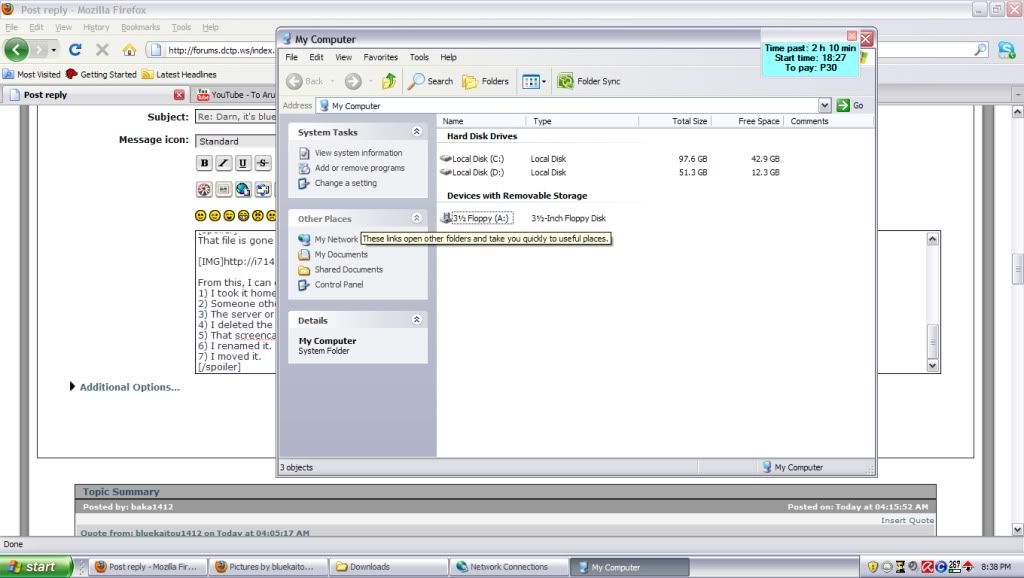Viewport: 1024px width, 578px height.
Task: Click Underline formatting button in reply form
Action: pos(243,163)
